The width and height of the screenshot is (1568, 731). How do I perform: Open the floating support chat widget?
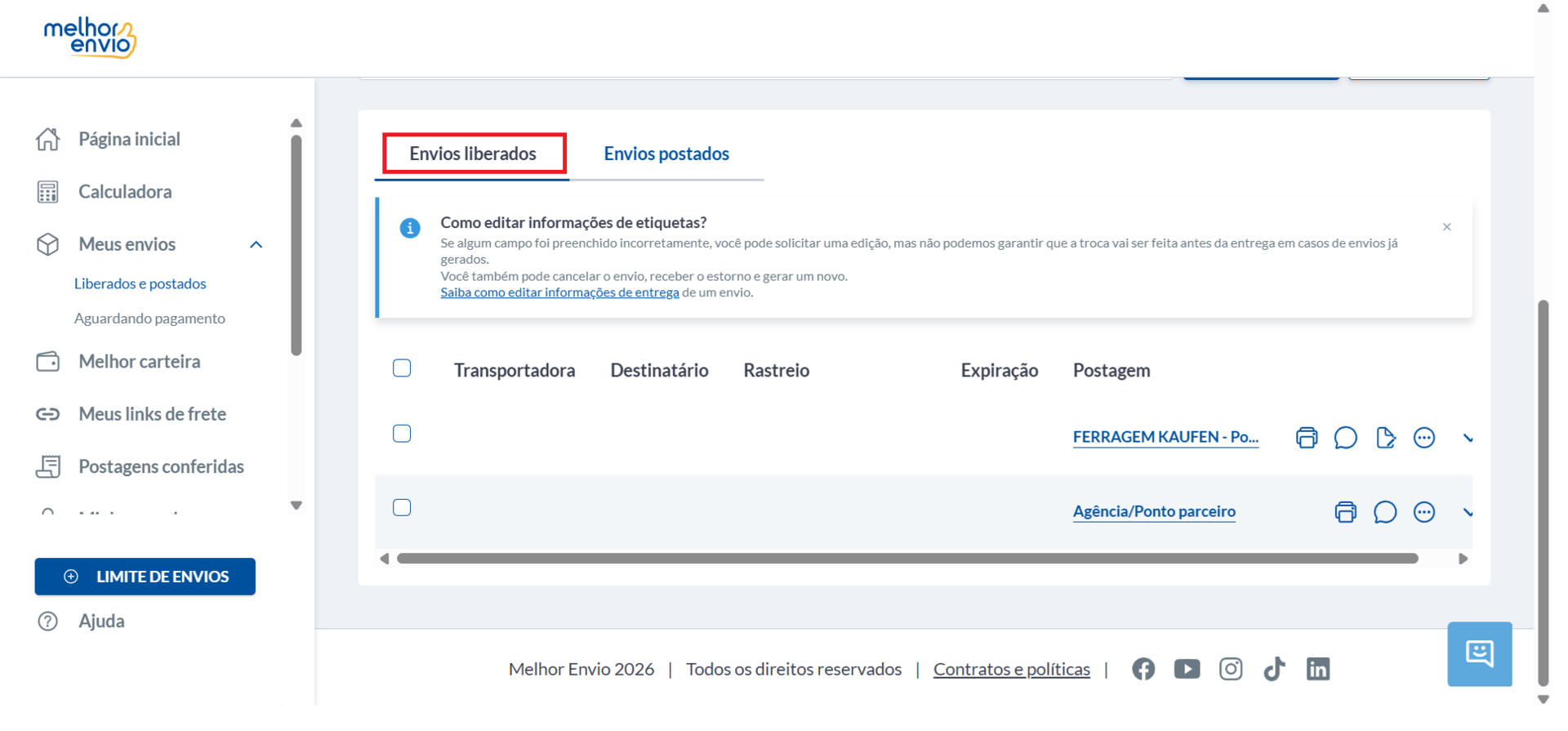[1480, 654]
